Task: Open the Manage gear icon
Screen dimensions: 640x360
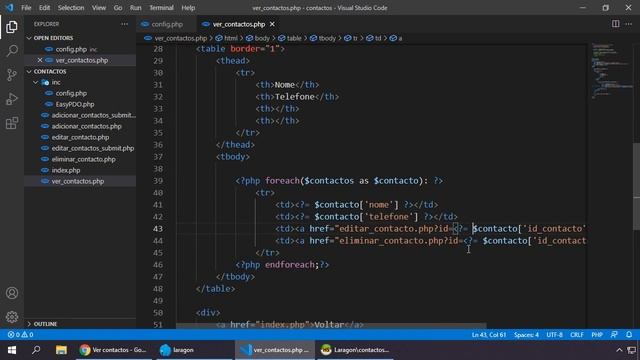Action: pos(12,317)
